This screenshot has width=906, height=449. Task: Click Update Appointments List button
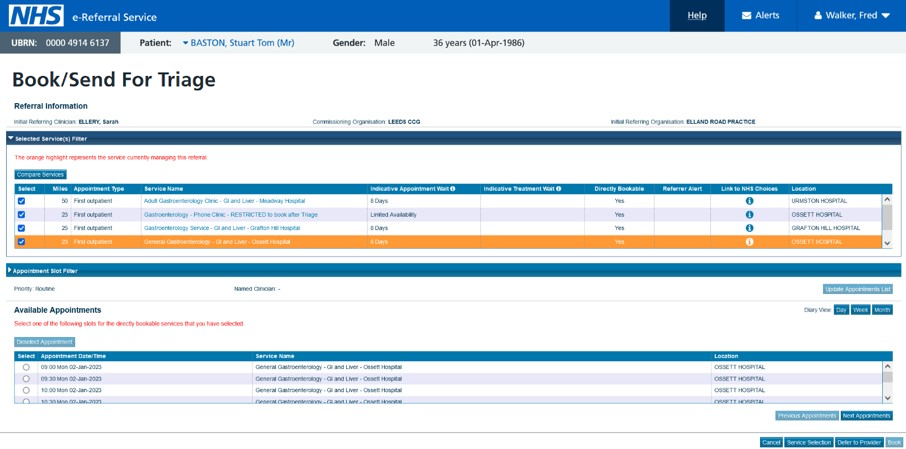point(857,289)
